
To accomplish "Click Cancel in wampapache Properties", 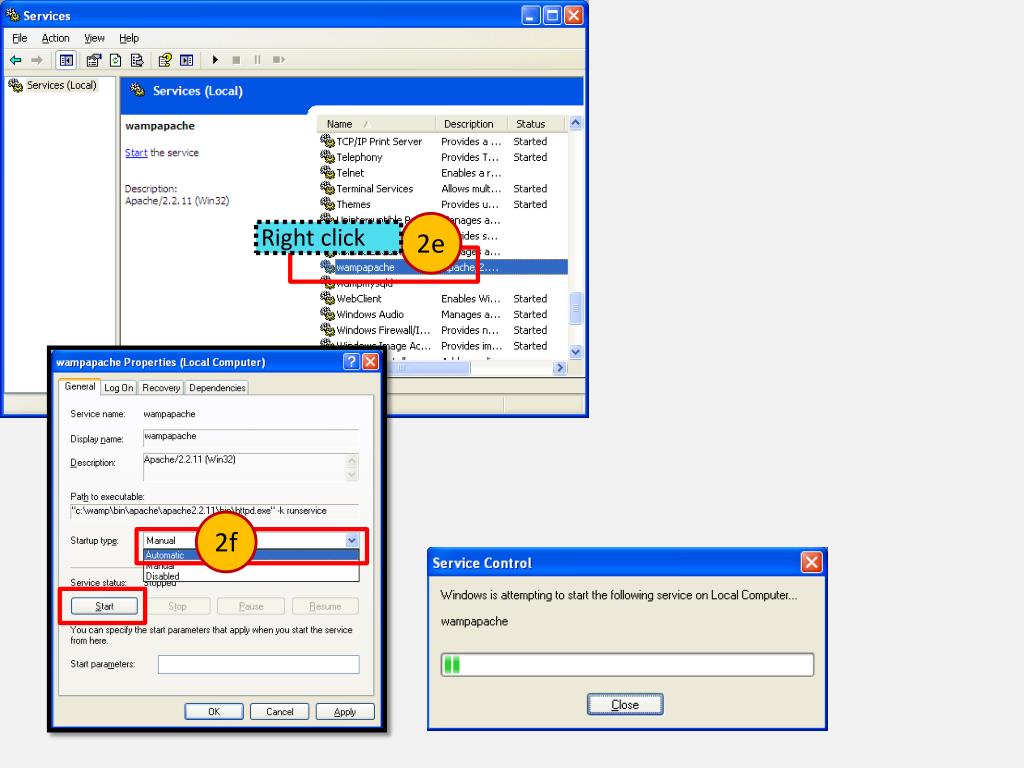I will (x=280, y=711).
